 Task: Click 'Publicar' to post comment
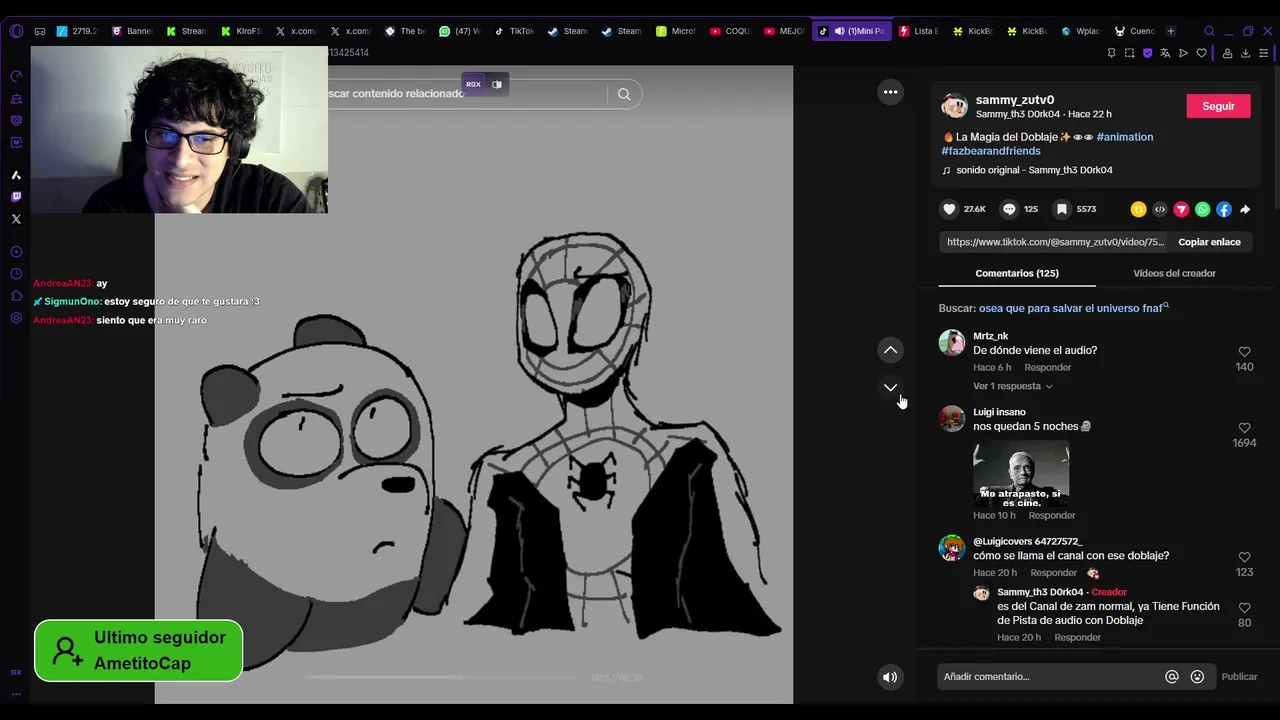pos(1239,677)
